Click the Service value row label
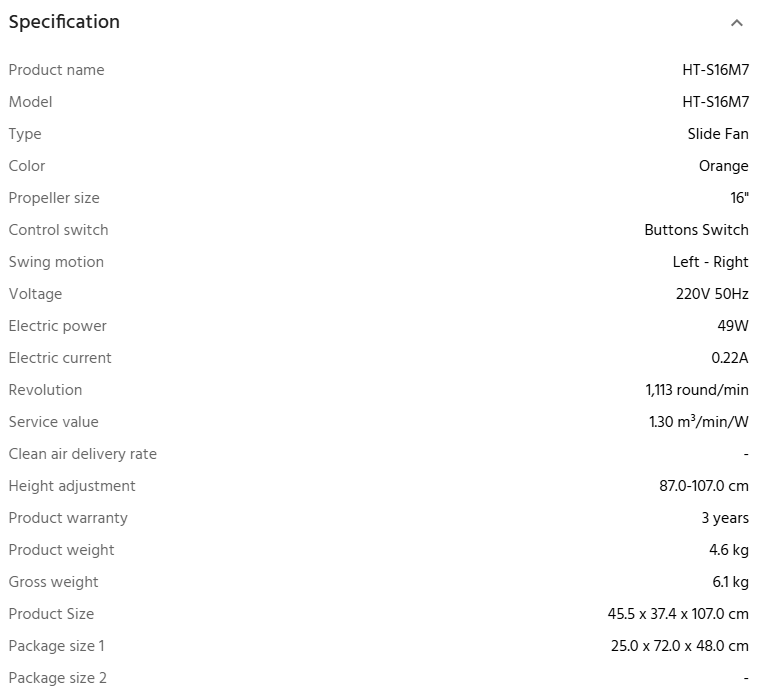 coord(53,422)
